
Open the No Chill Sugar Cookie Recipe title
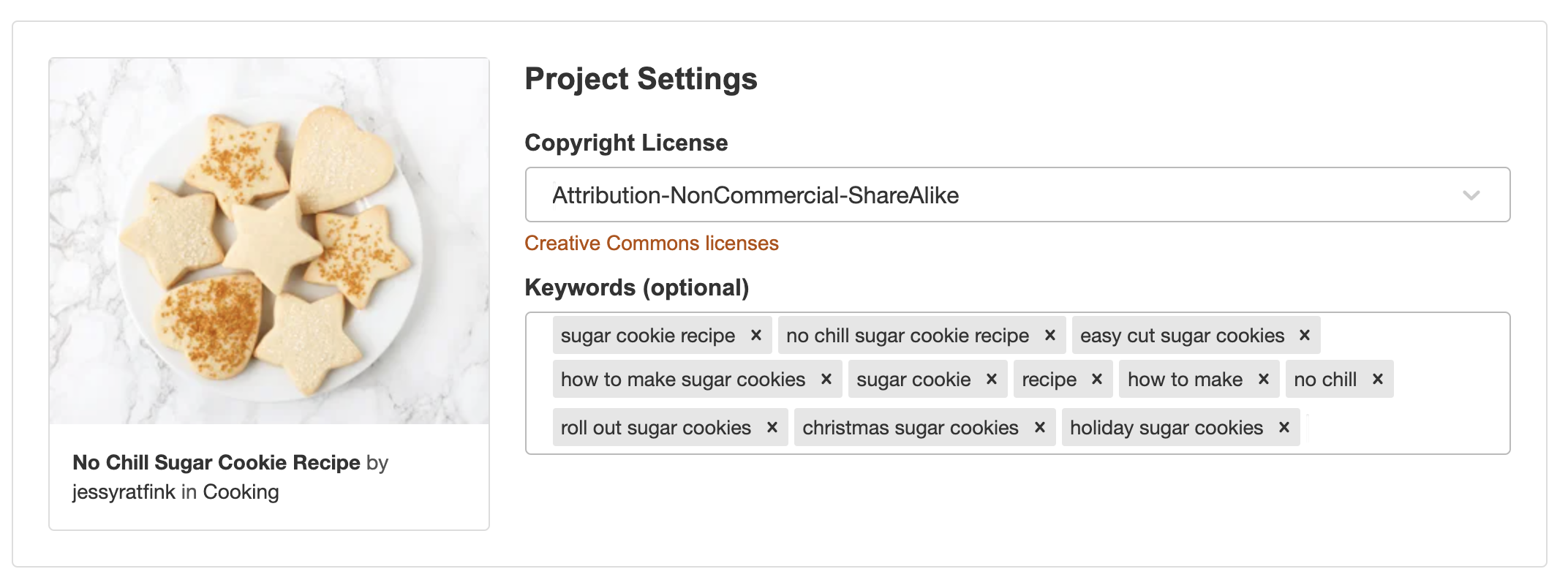(x=216, y=462)
